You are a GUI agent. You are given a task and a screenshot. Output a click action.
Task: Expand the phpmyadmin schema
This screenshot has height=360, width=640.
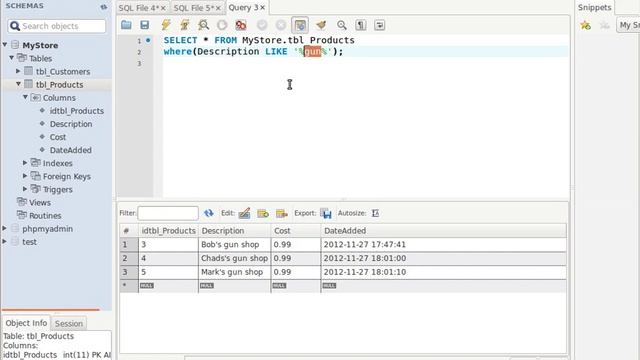[x=4, y=228]
